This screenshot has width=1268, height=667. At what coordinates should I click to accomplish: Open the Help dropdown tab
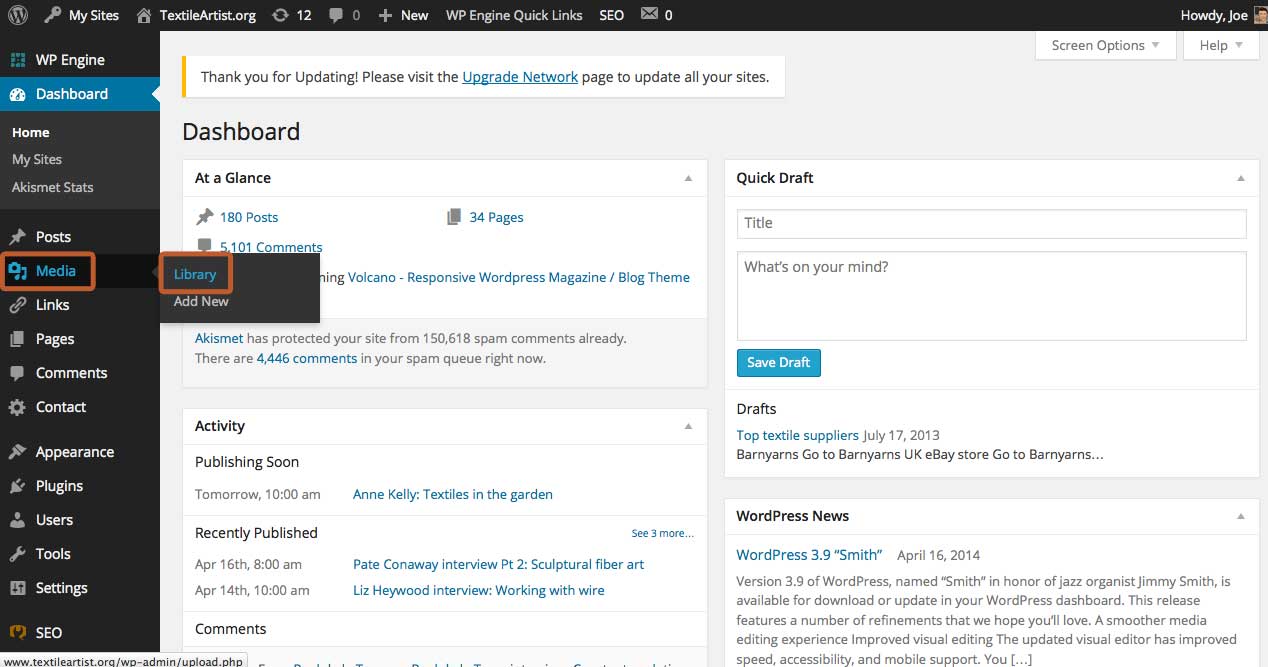(x=1221, y=45)
